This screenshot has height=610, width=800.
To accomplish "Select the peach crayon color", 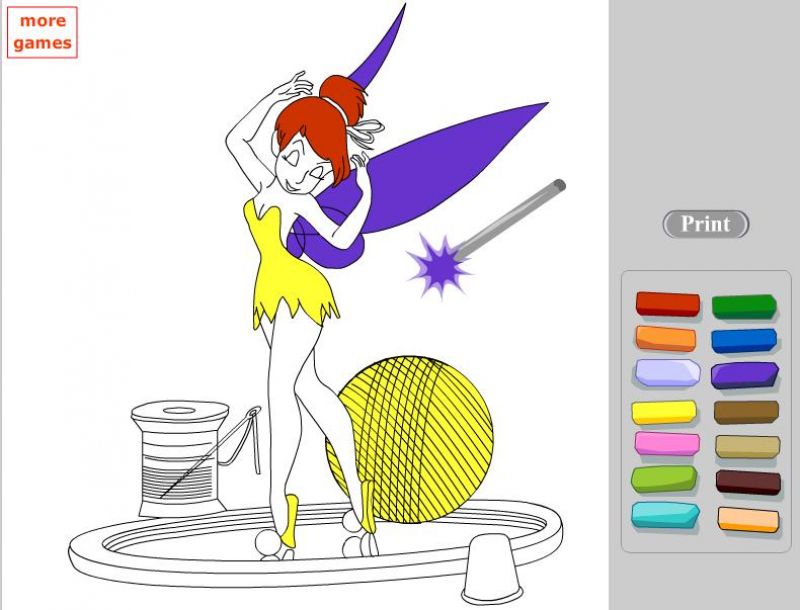I will click(748, 519).
